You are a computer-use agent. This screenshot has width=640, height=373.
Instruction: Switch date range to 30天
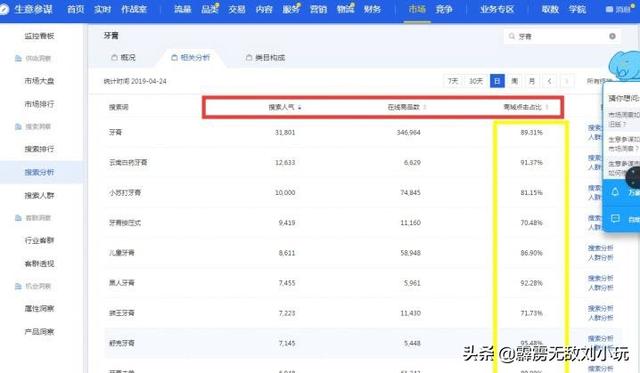(476, 81)
